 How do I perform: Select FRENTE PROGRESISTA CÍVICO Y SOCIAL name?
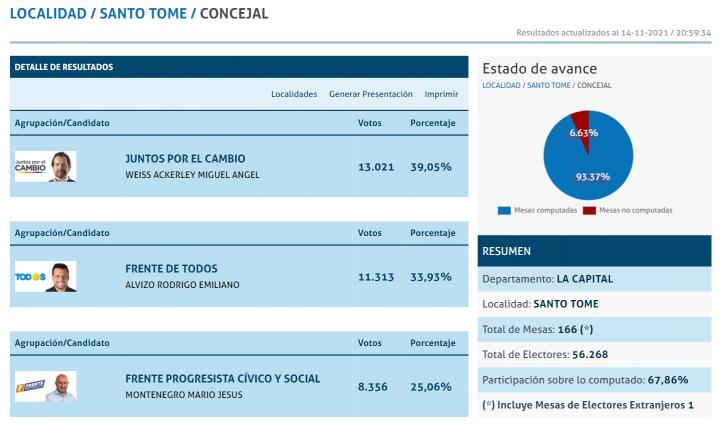(223, 379)
